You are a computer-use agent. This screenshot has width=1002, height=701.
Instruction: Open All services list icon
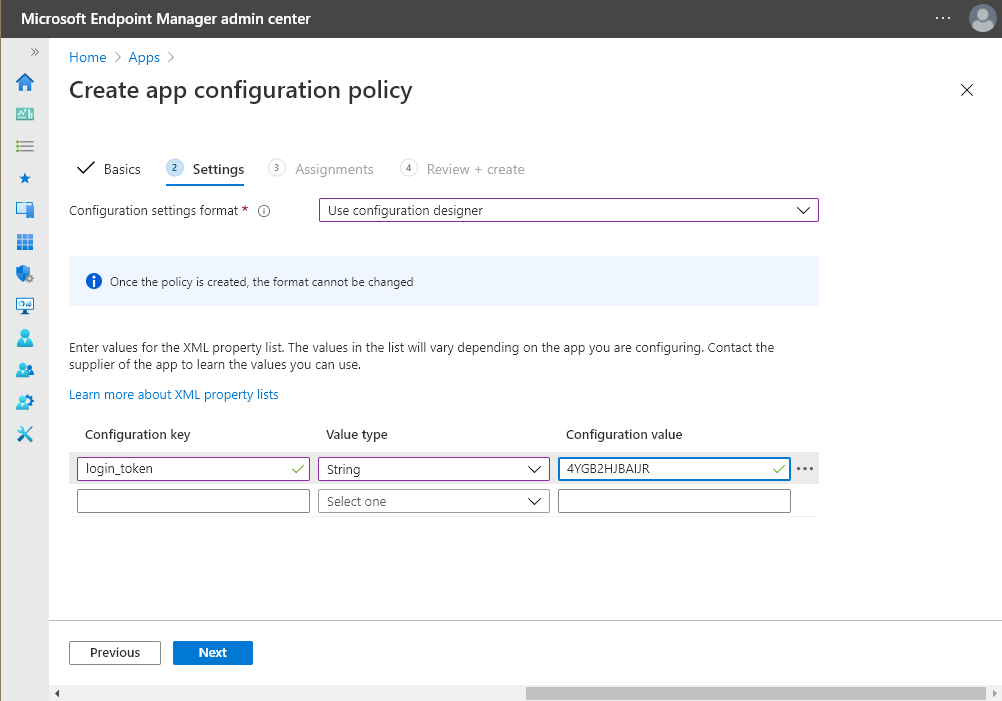pos(25,146)
